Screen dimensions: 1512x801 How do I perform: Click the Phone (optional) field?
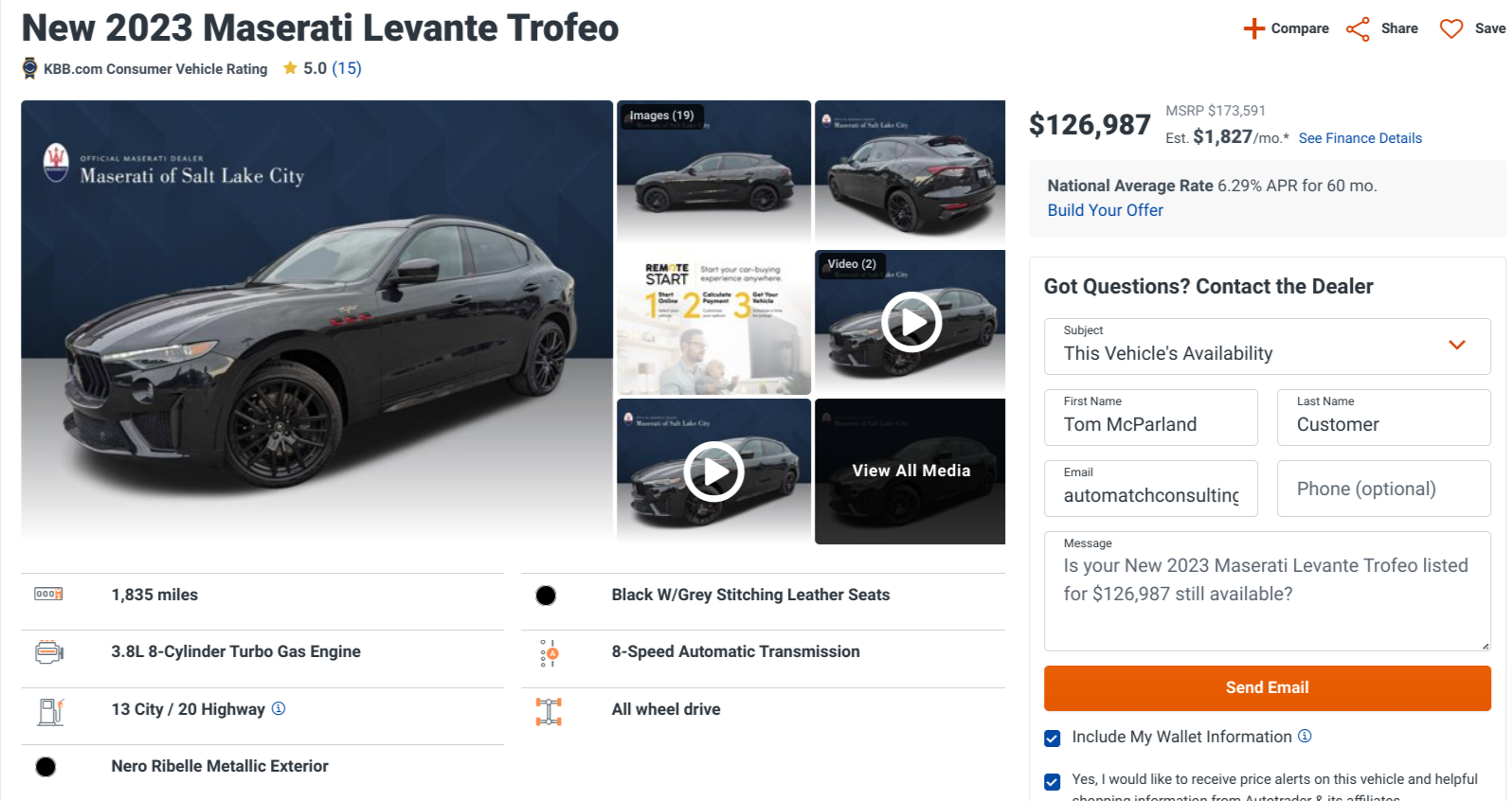pos(1383,489)
